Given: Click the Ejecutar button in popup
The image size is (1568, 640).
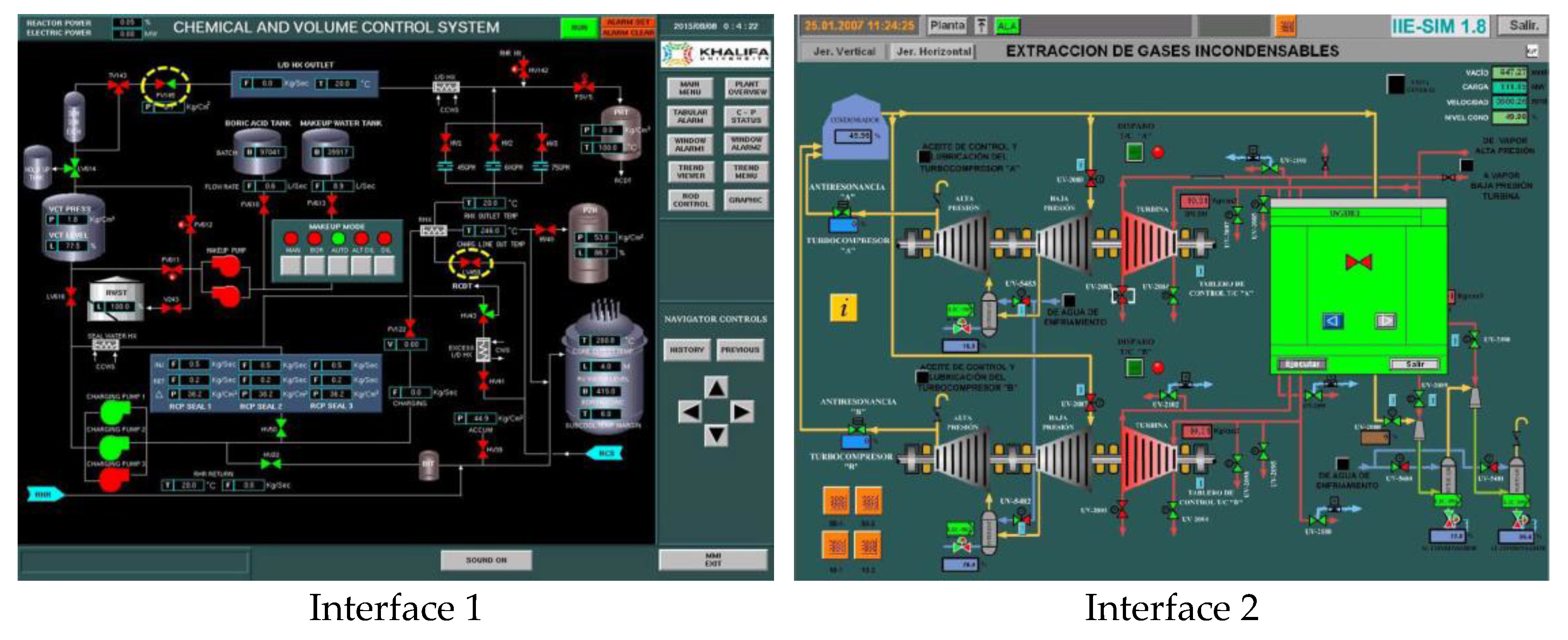Looking at the screenshot, I should [1302, 365].
